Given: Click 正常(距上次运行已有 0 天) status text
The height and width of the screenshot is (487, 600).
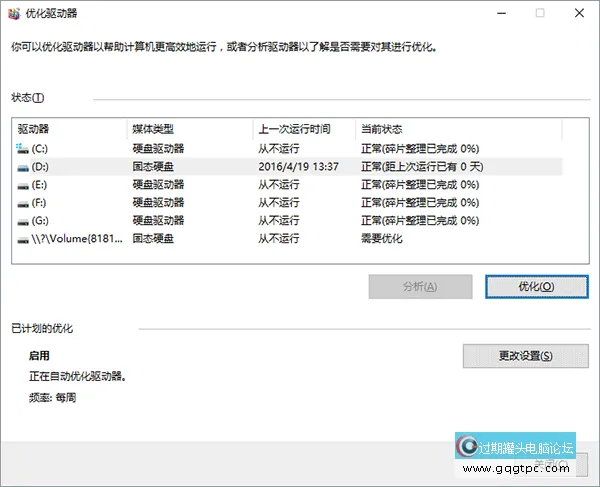Looking at the screenshot, I should click(x=422, y=167).
